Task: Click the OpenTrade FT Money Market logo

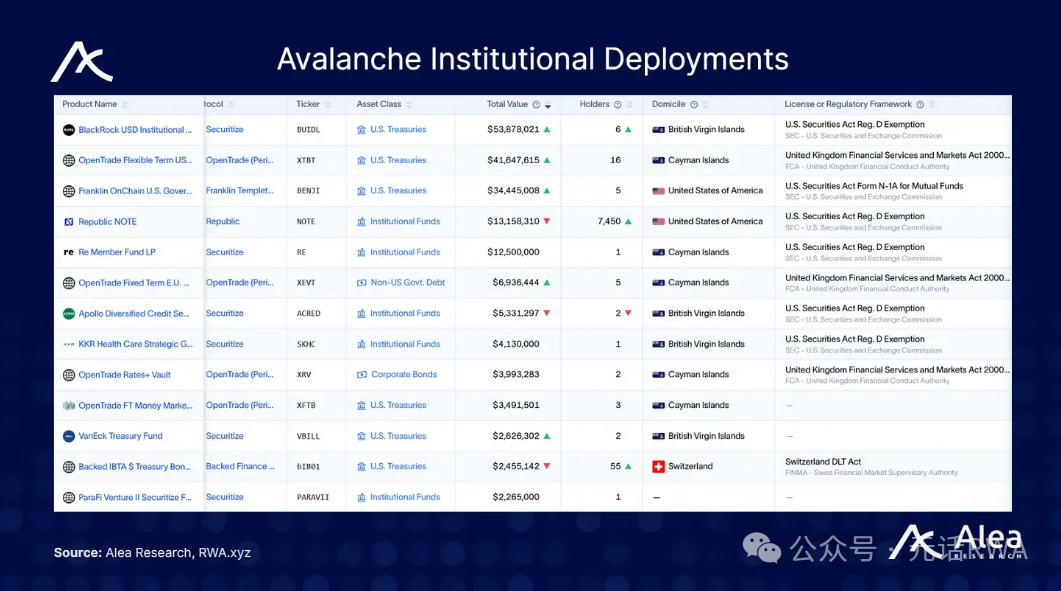Action: tap(68, 406)
